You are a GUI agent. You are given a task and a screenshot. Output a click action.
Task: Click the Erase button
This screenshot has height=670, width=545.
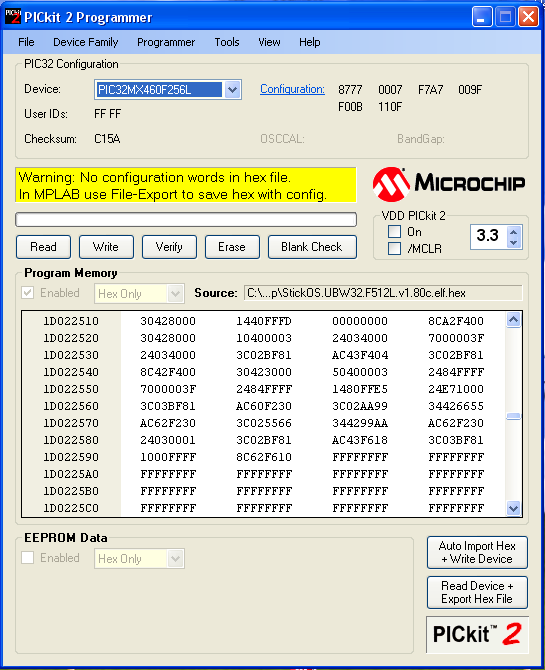[x=232, y=247]
